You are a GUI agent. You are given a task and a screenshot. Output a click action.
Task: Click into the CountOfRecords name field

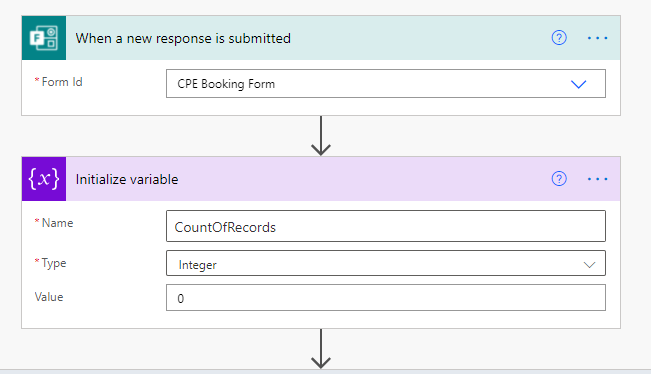[x=386, y=226]
